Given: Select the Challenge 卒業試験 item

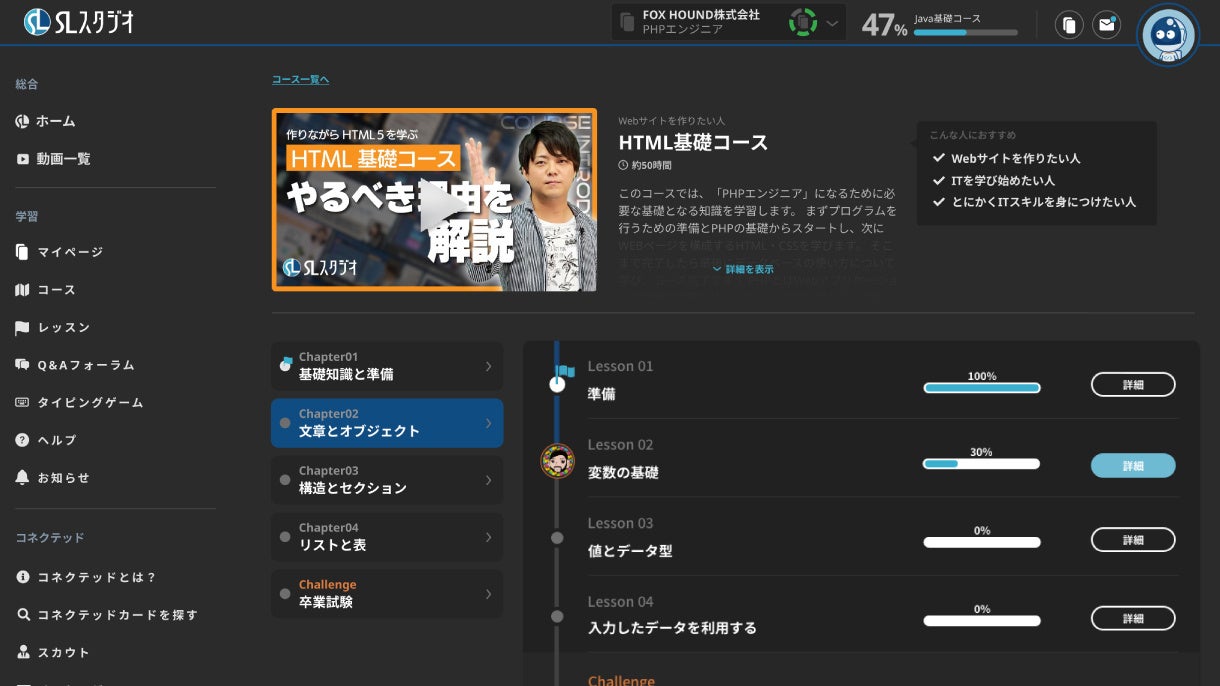Looking at the screenshot, I should (386, 593).
